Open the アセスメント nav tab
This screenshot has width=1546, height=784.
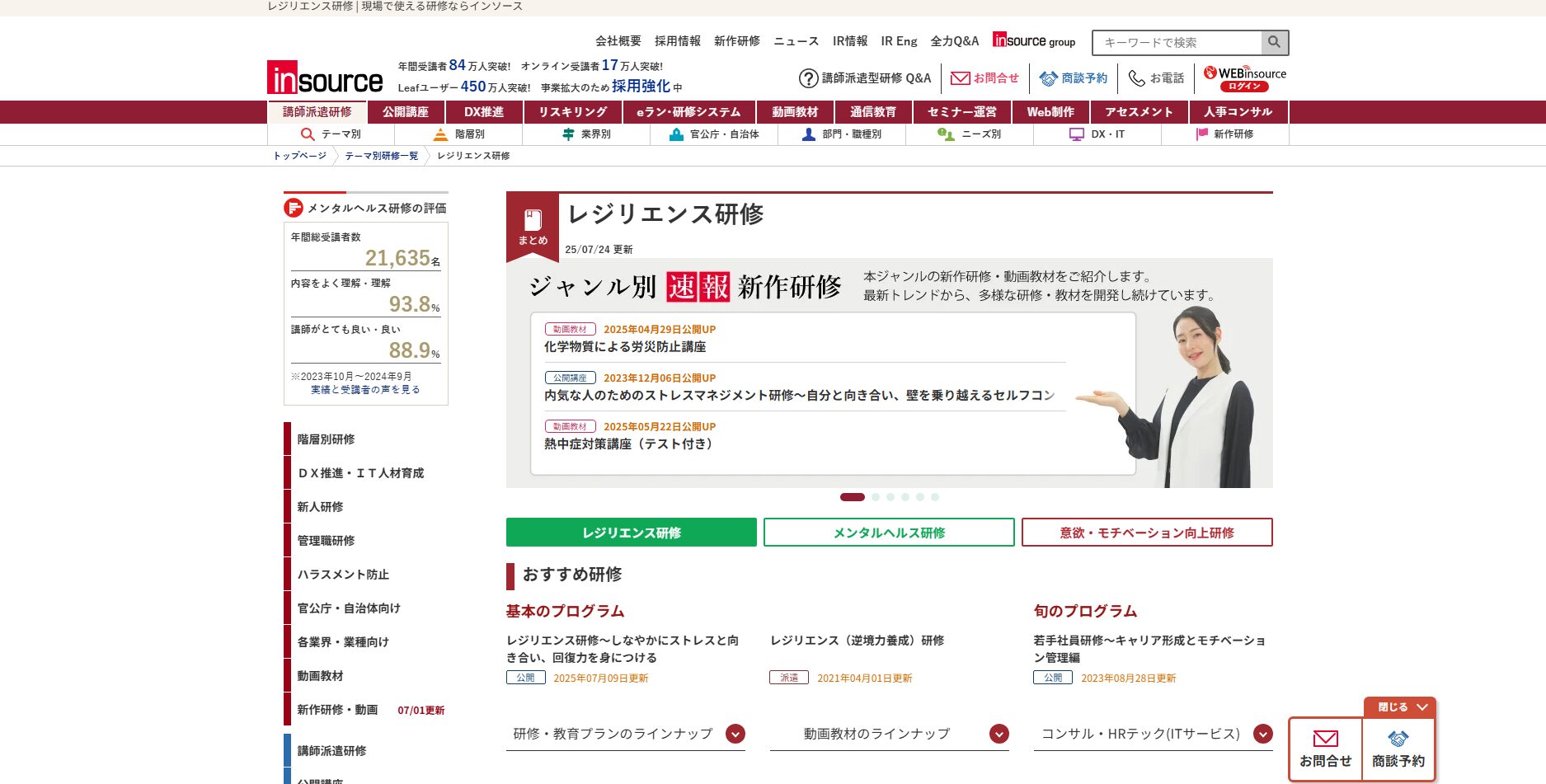coord(1139,112)
